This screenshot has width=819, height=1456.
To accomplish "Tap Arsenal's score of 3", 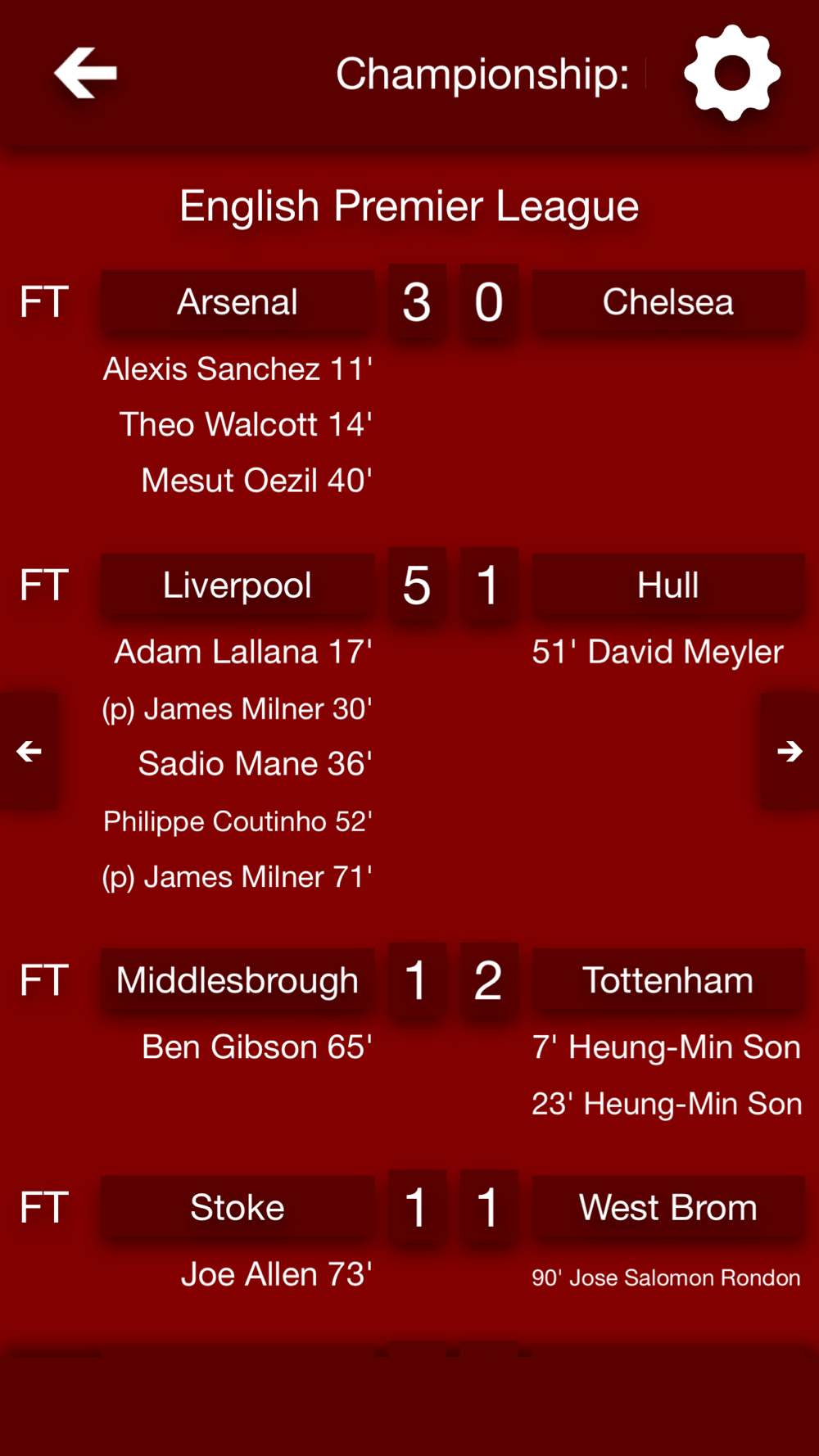I will [x=417, y=301].
